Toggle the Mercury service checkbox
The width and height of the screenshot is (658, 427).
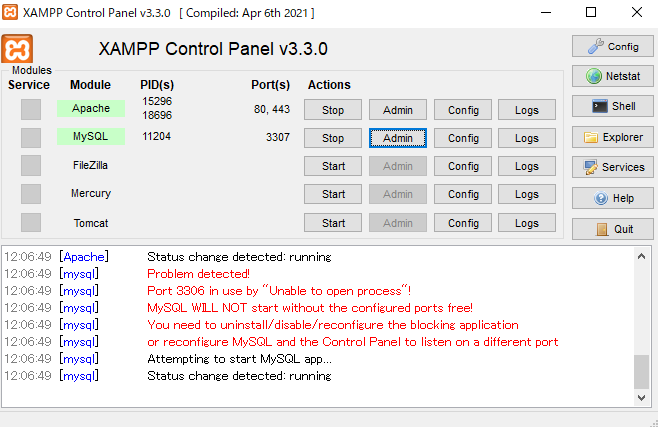tap(31, 194)
